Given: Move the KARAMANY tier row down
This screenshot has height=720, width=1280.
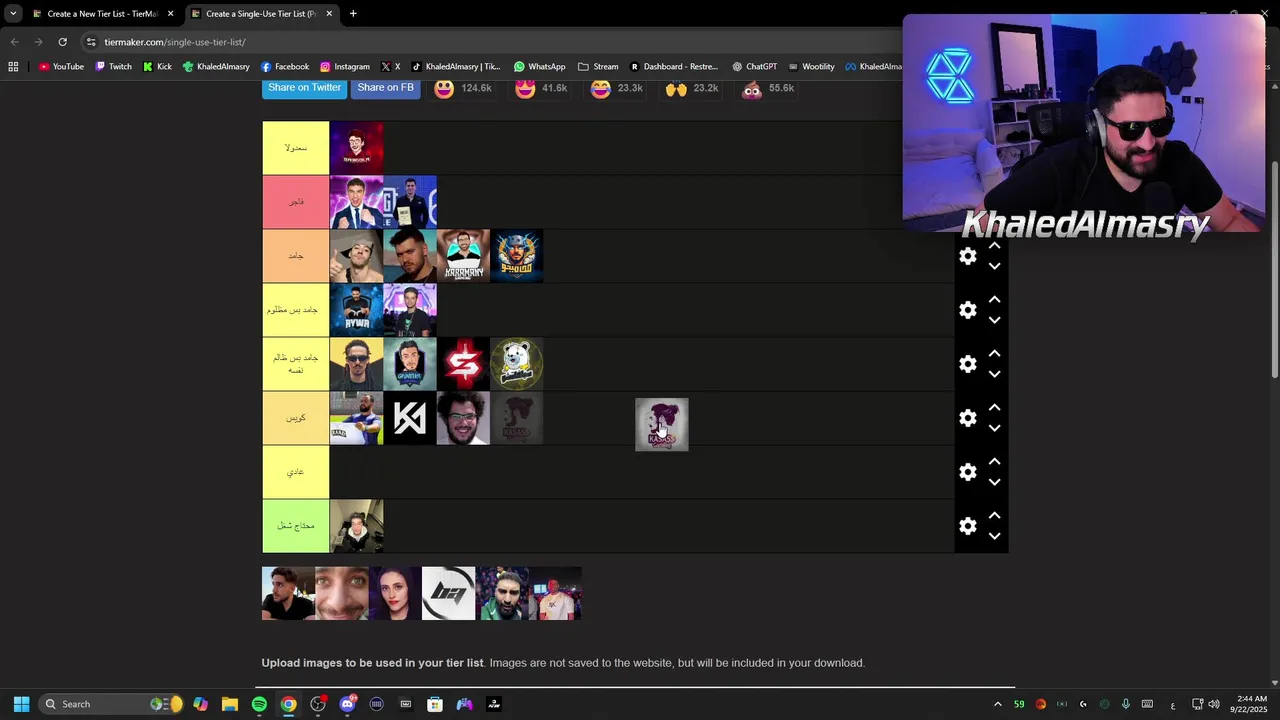Looking at the screenshot, I should pyautogui.click(x=994, y=266).
